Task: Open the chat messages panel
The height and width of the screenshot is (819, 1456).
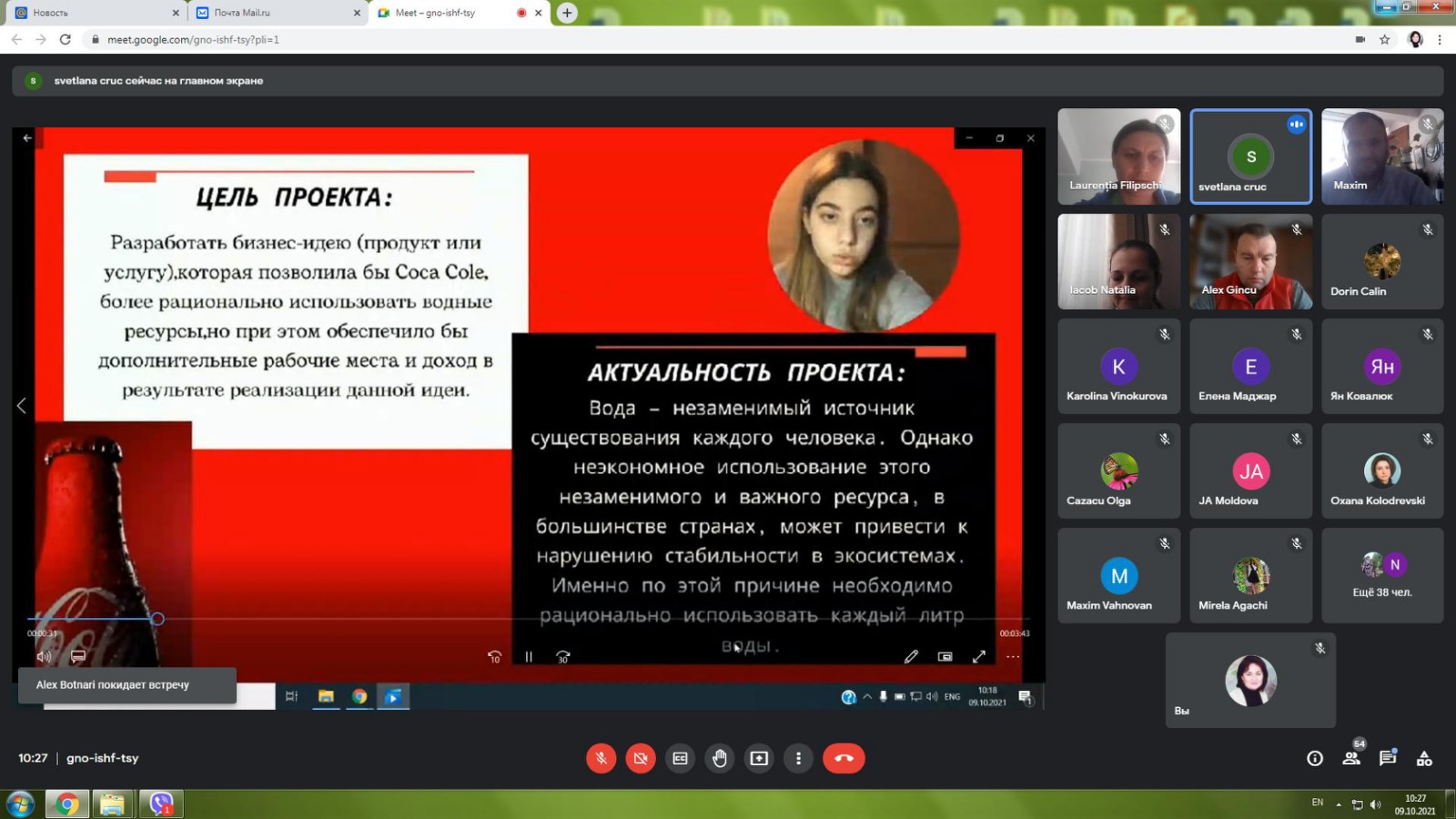Action: click(1388, 758)
